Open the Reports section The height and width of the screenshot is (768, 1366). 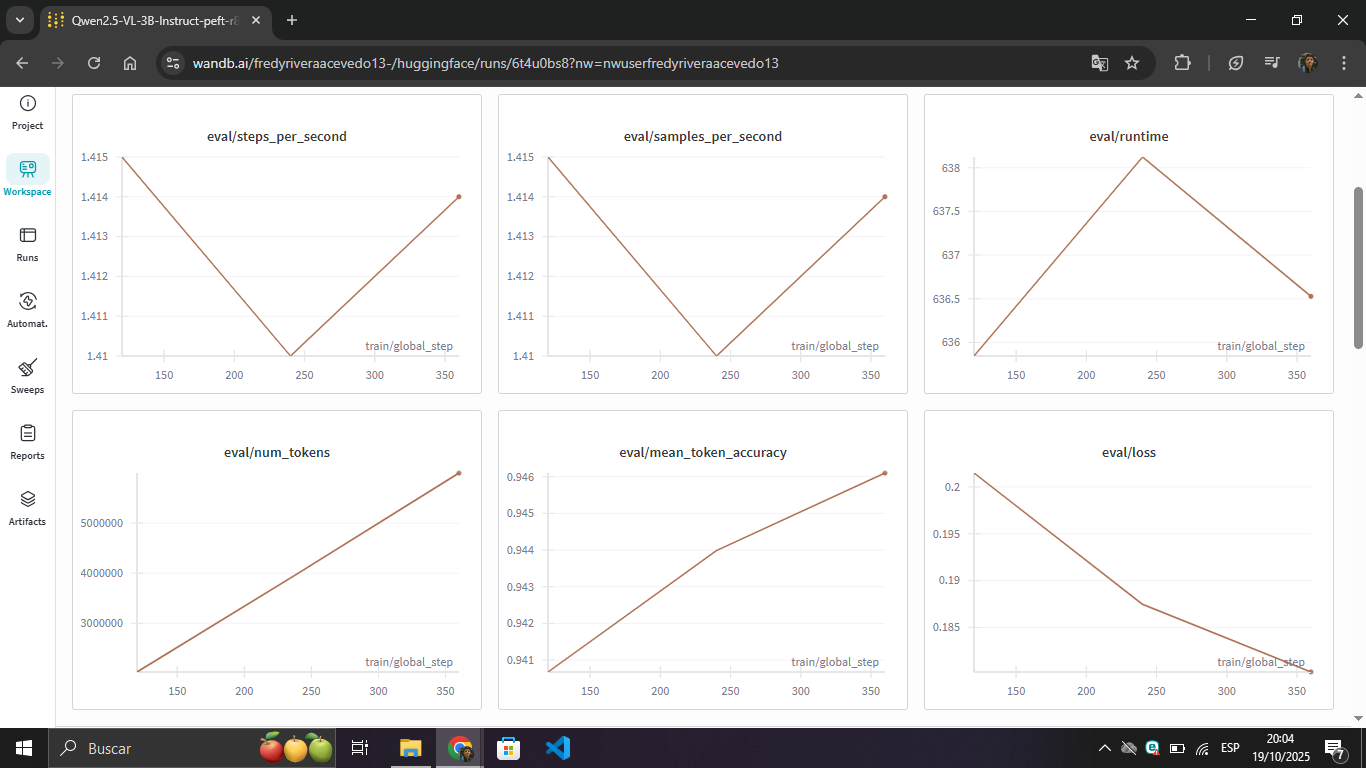[27, 439]
